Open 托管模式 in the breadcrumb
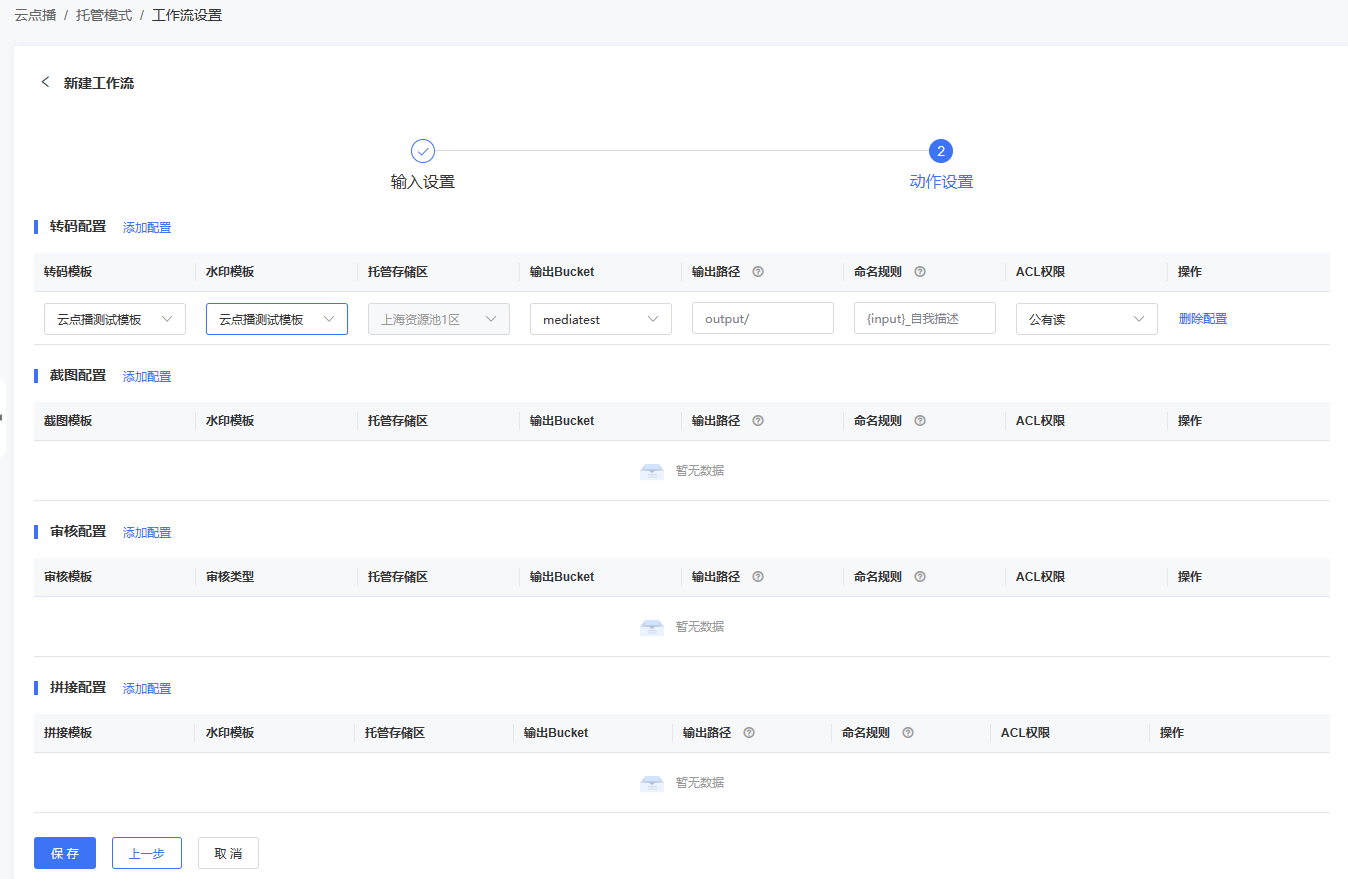This screenshot has width=1348, height=879. pyautogui.click(x=104, y=16)
